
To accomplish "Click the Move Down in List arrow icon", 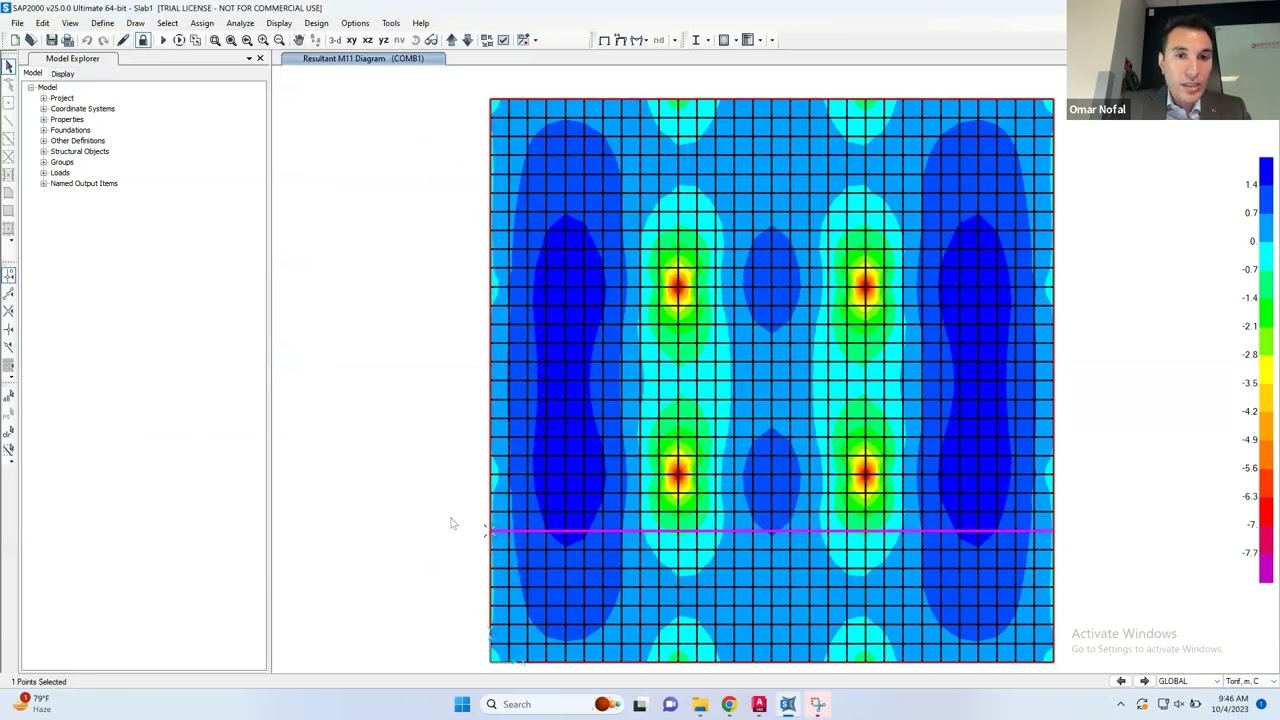I will coord(467,40).
